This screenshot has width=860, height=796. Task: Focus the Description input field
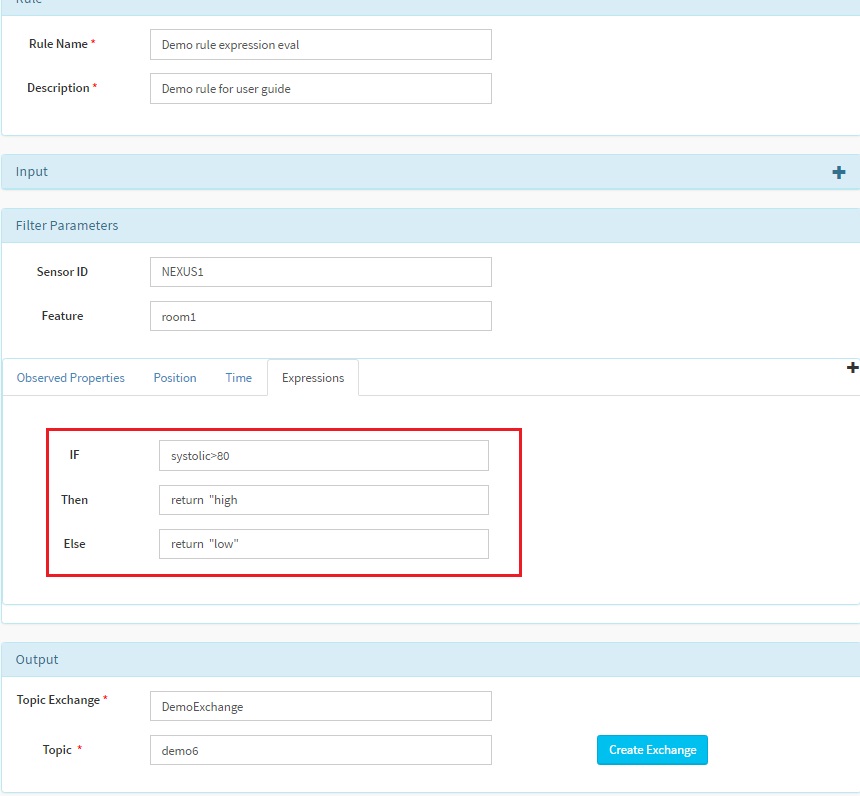pyautogui.click(x=321, y=88)
